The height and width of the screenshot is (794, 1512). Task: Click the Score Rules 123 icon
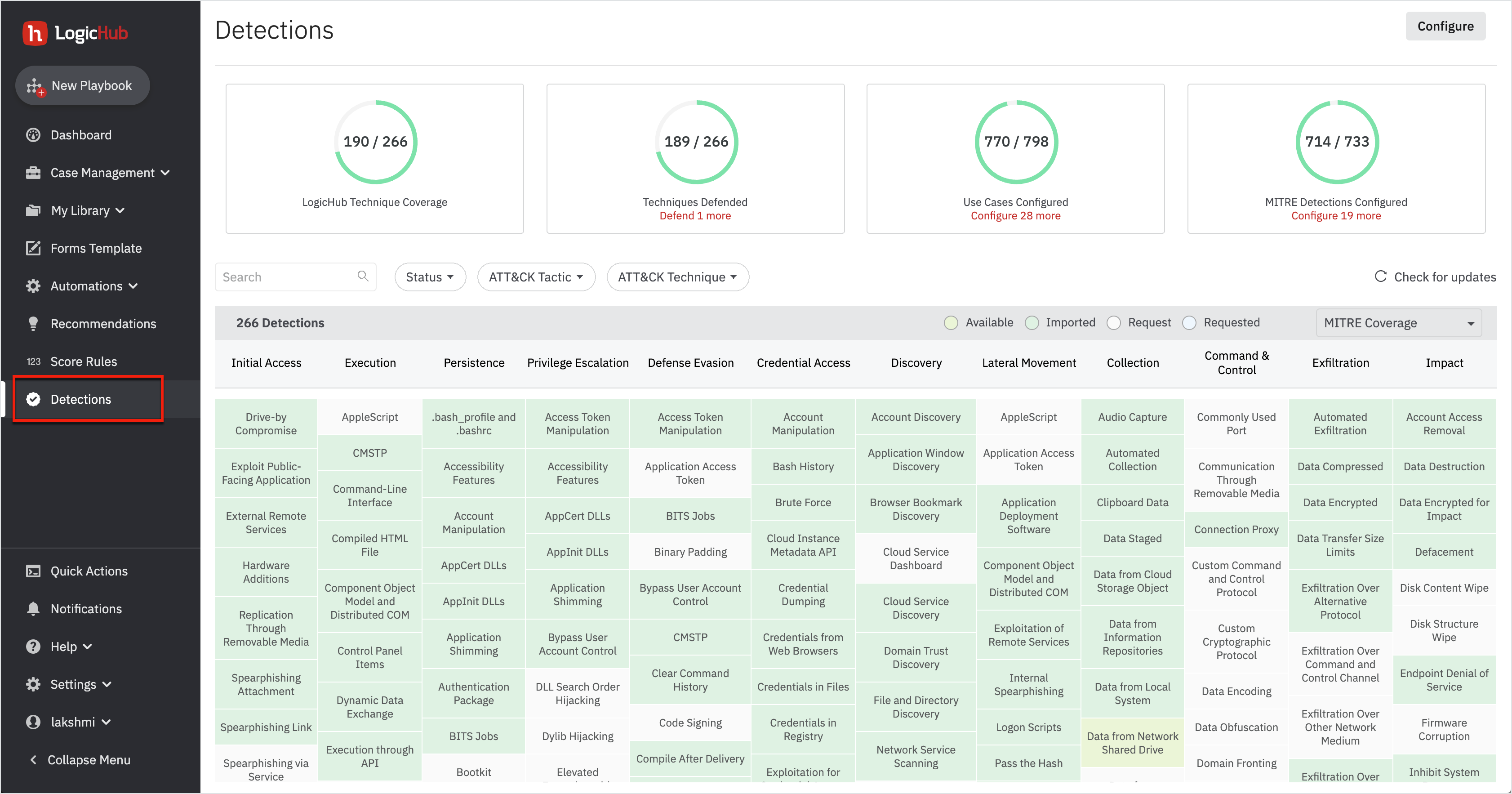[33, 362]
